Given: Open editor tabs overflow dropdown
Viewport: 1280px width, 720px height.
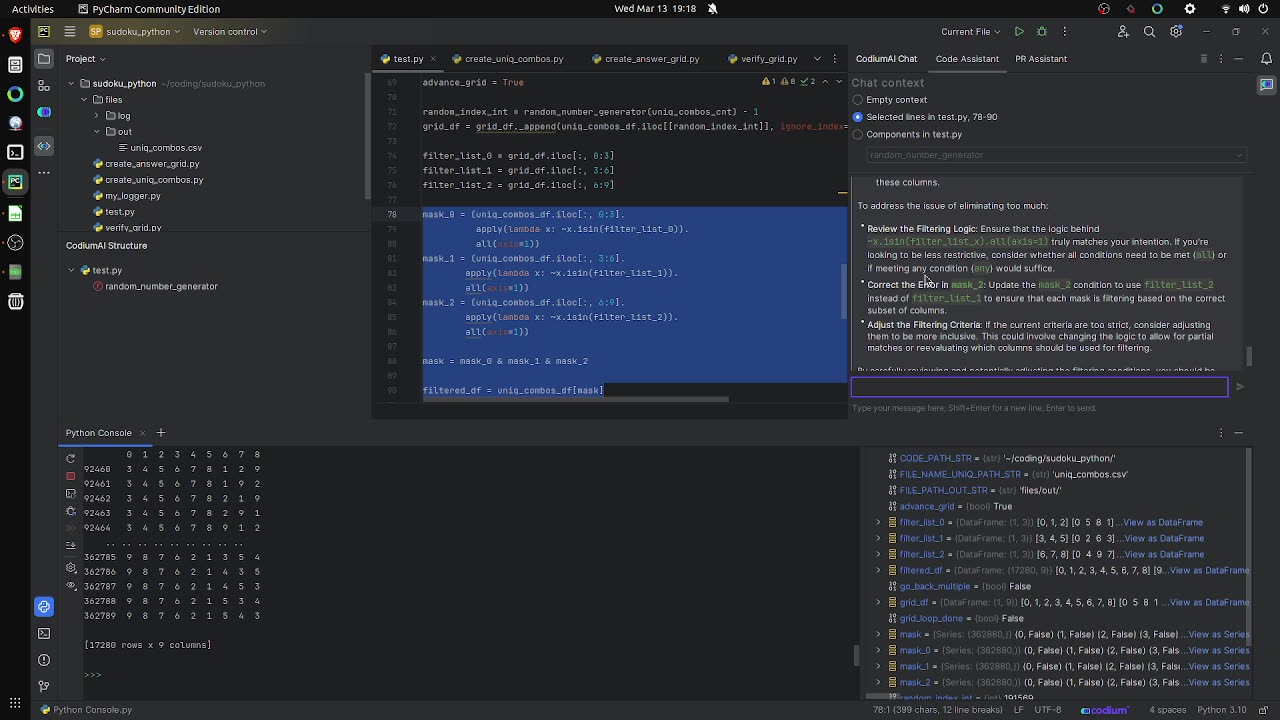Looking at the screenshot, I should point(817,59).
